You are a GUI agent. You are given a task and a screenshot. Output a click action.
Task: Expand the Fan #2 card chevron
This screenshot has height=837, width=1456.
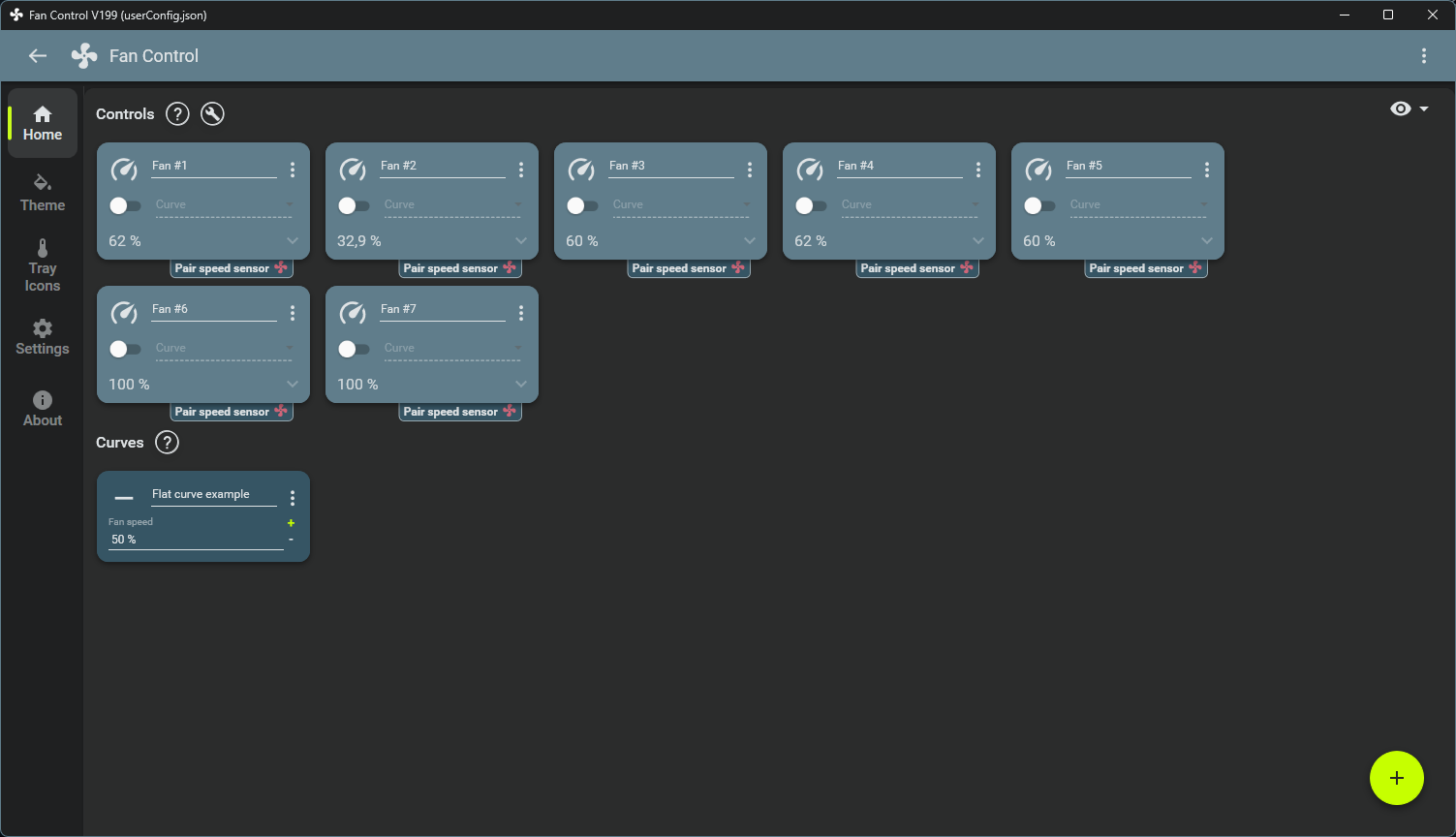[x=521, y=241]
